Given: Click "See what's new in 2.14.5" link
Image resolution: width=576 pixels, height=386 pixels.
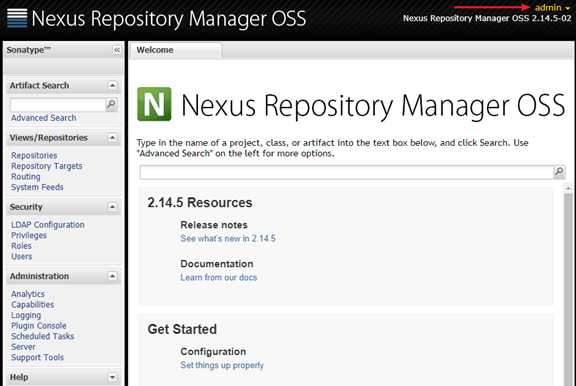Looking at the screenshot, I should [x=228, y=238].
